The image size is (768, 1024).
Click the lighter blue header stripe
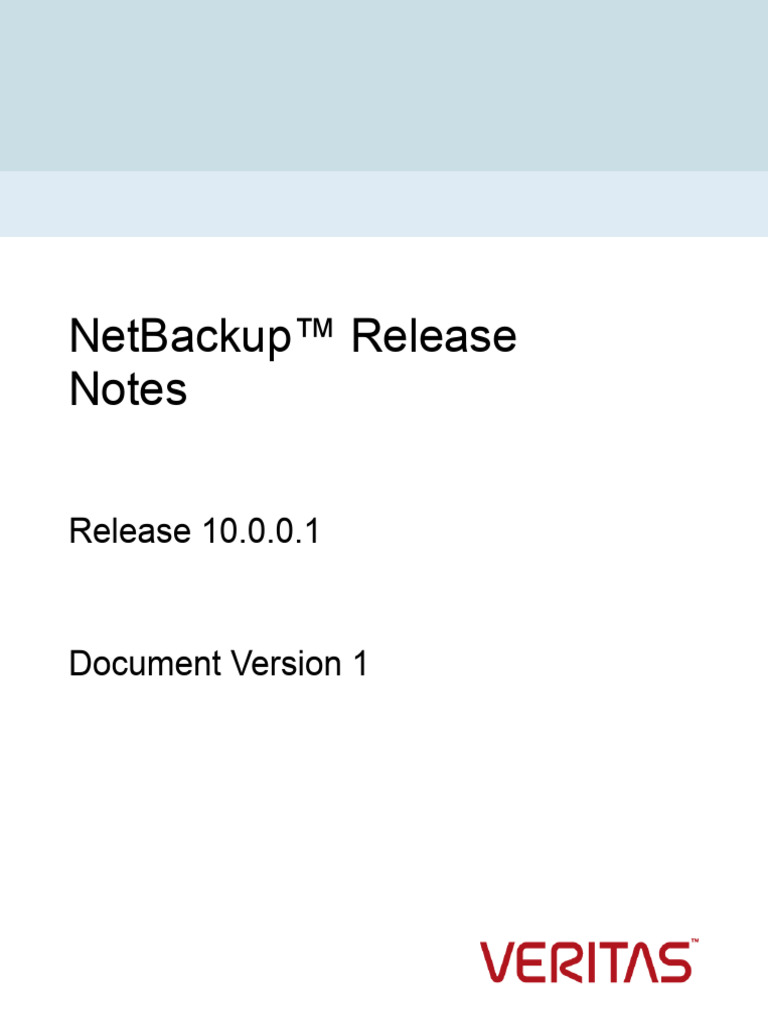click(x=384, y=204)
